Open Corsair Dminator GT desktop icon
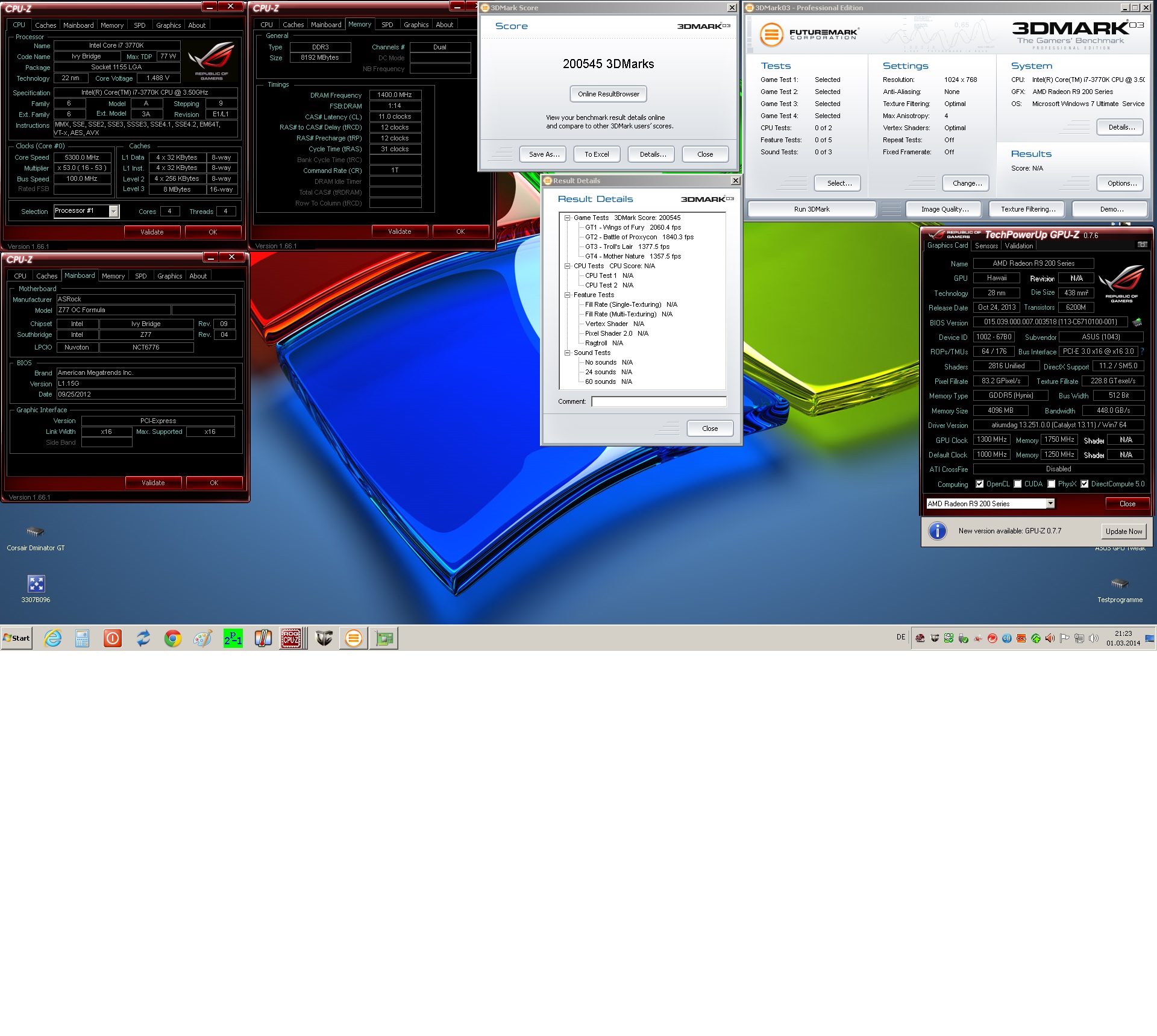This screenshot has width=1157, height=1036. [36, 538]
